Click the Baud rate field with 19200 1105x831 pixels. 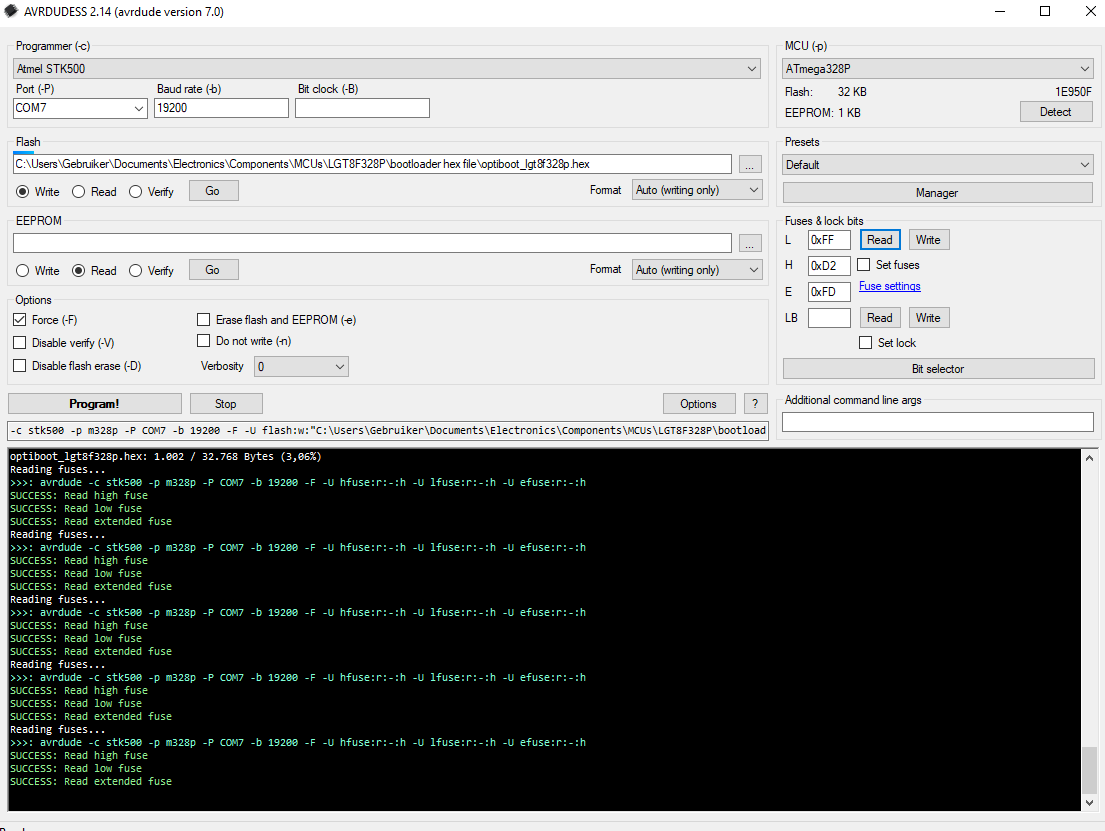pyautogui.click(x=221, y=108)
